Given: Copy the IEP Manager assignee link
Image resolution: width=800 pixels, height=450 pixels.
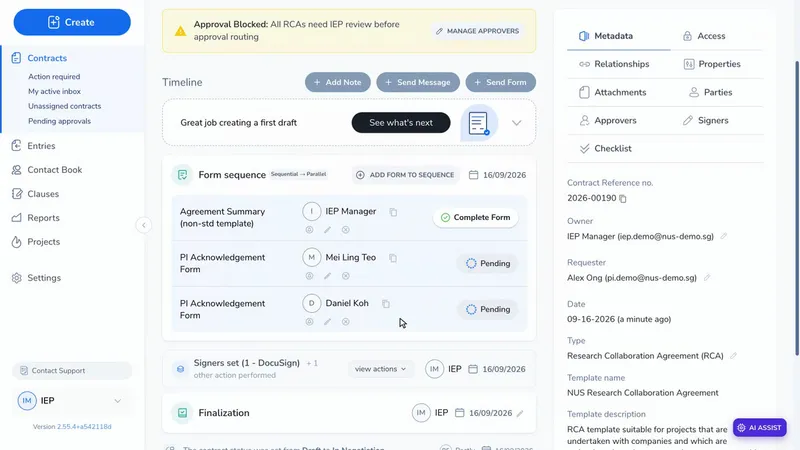Looking at the screenshot, I should point(393,212).
